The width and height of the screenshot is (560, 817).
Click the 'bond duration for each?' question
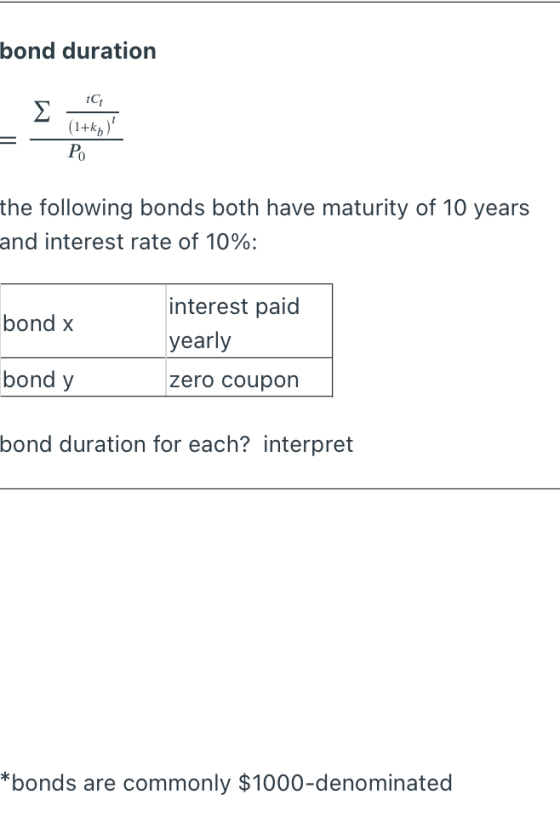click(x=125, y=444)
